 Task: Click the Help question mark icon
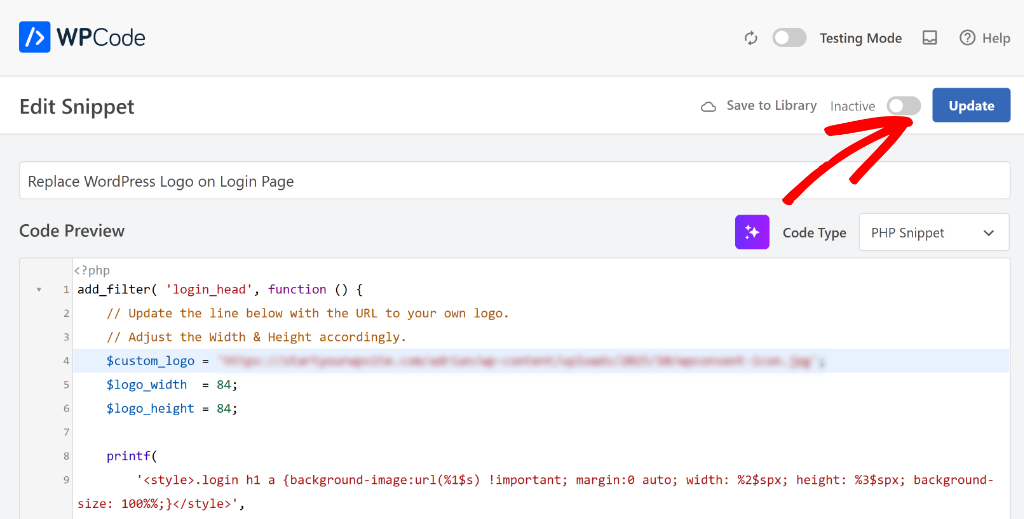[x=967, y=38]
